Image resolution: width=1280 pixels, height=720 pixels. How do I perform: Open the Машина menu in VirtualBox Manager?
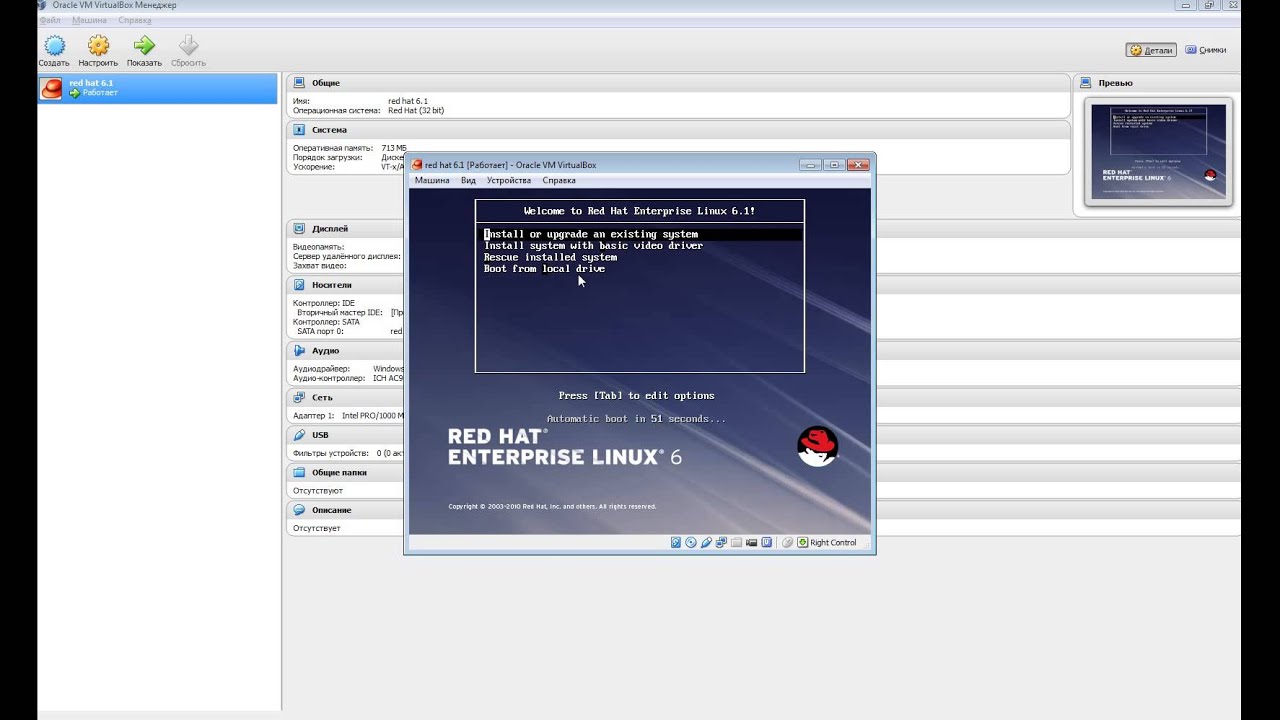click(x=89, y=20)
